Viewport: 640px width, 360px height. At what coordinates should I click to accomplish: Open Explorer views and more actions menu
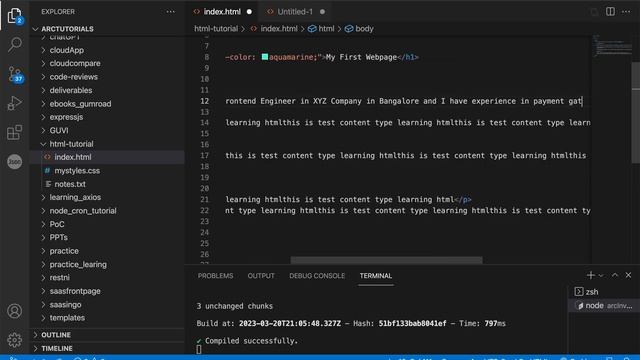point(170,12)
